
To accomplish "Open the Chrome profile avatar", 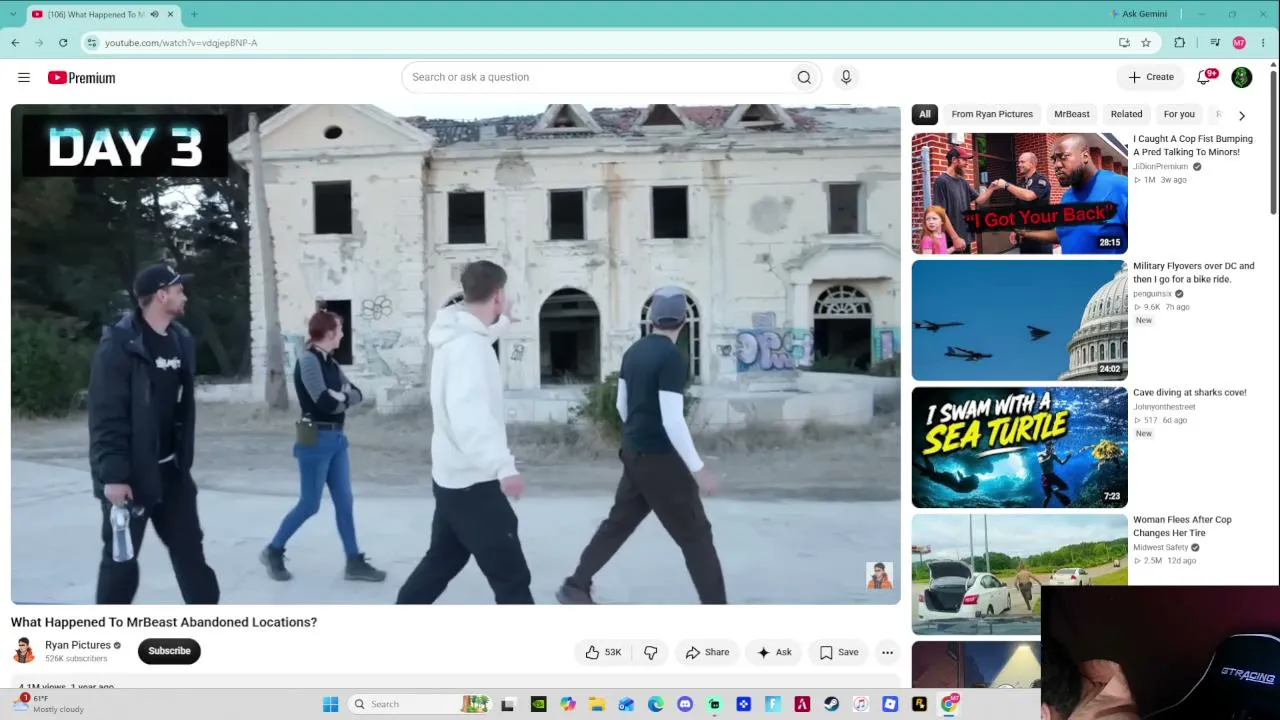I will point(1239,43).
